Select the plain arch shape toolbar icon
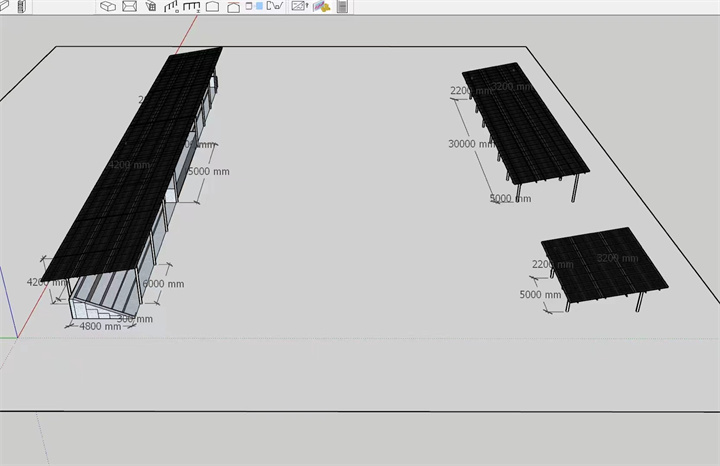This screenshot has height=466, width=720. (213, 6)
